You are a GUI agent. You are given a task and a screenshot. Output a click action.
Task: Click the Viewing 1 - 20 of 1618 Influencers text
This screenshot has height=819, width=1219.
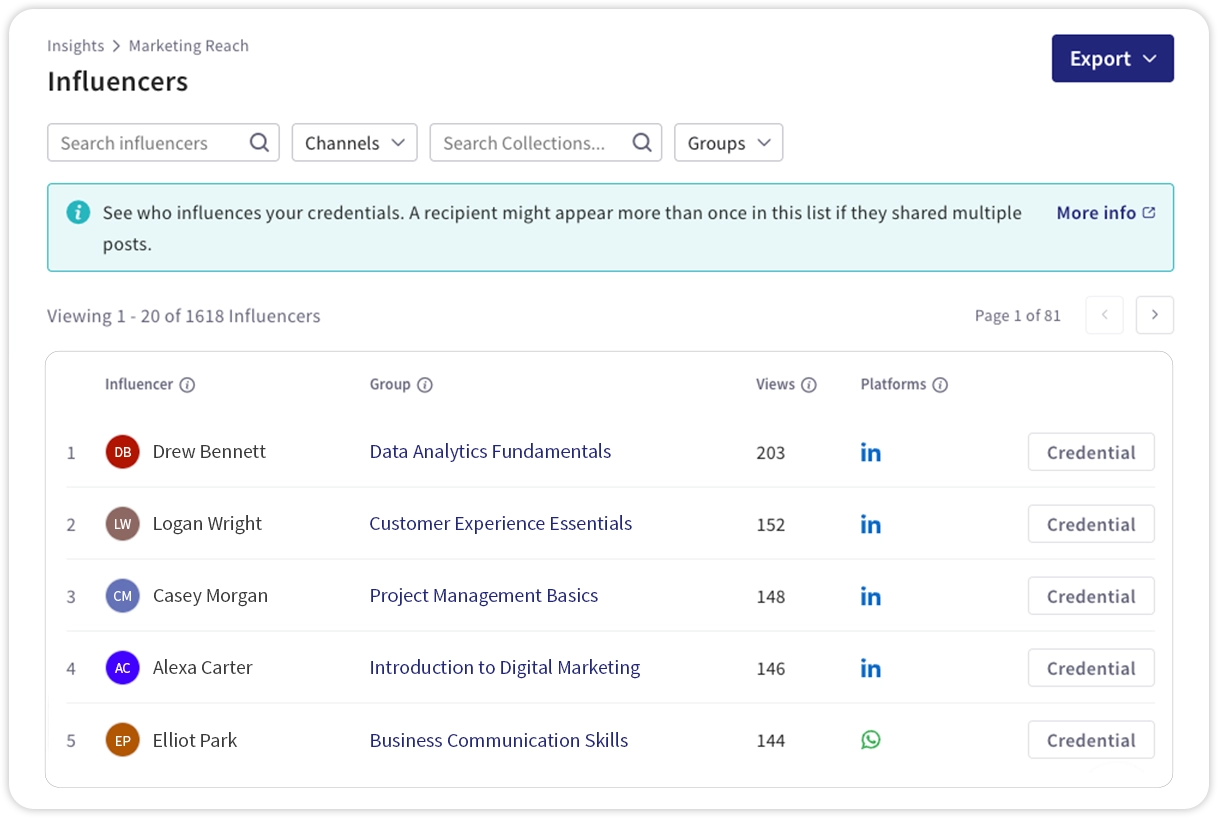pyautogui.click(x=184, y=316)
